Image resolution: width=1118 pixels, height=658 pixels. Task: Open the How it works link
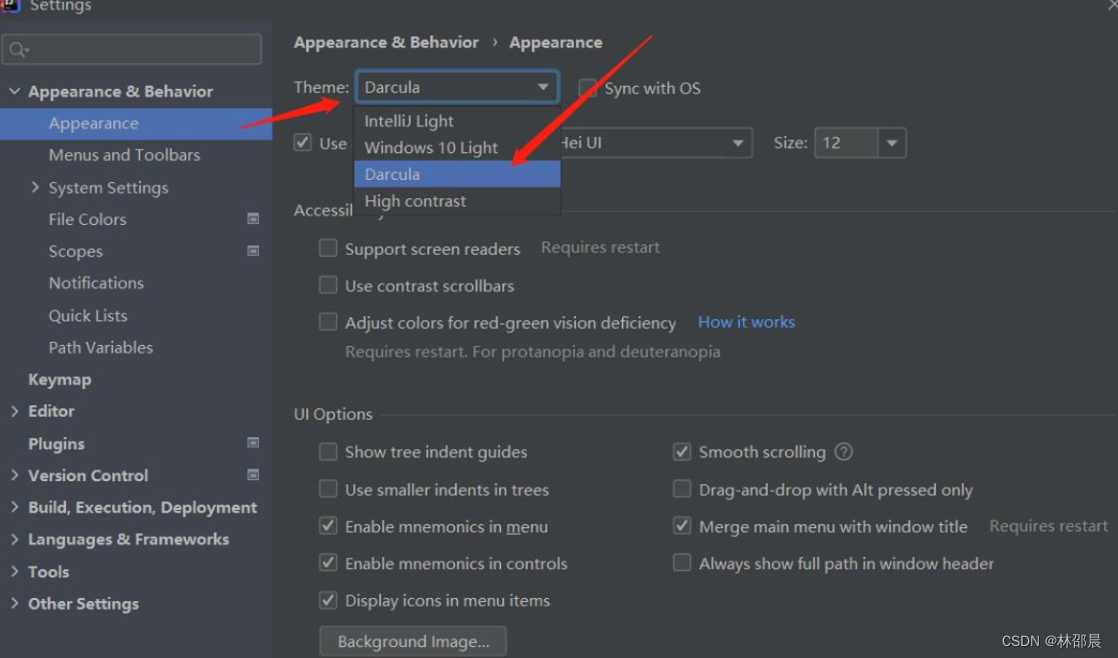tap(746, 322)
